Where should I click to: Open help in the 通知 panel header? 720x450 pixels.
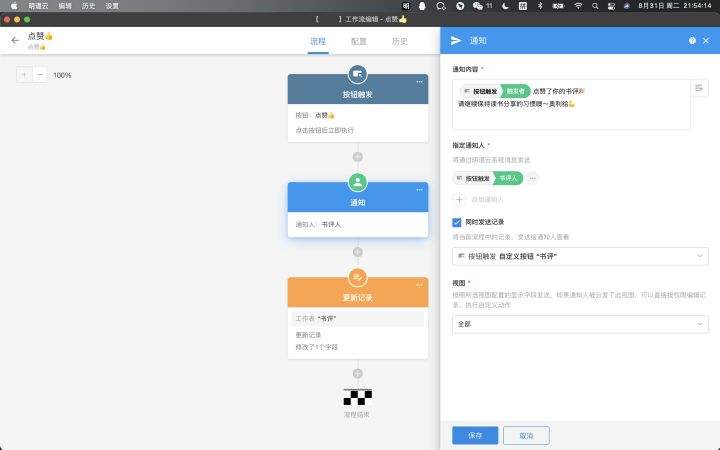(x=692, y=40)
